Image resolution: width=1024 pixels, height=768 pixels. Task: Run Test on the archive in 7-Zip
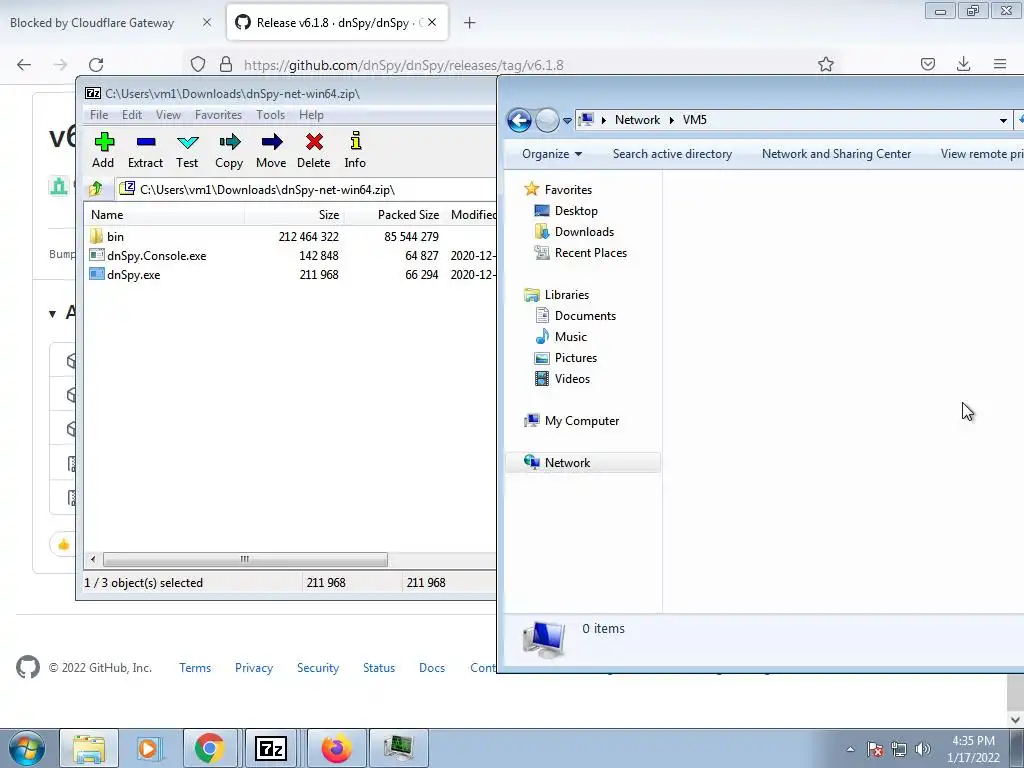[x=187, y=151]
